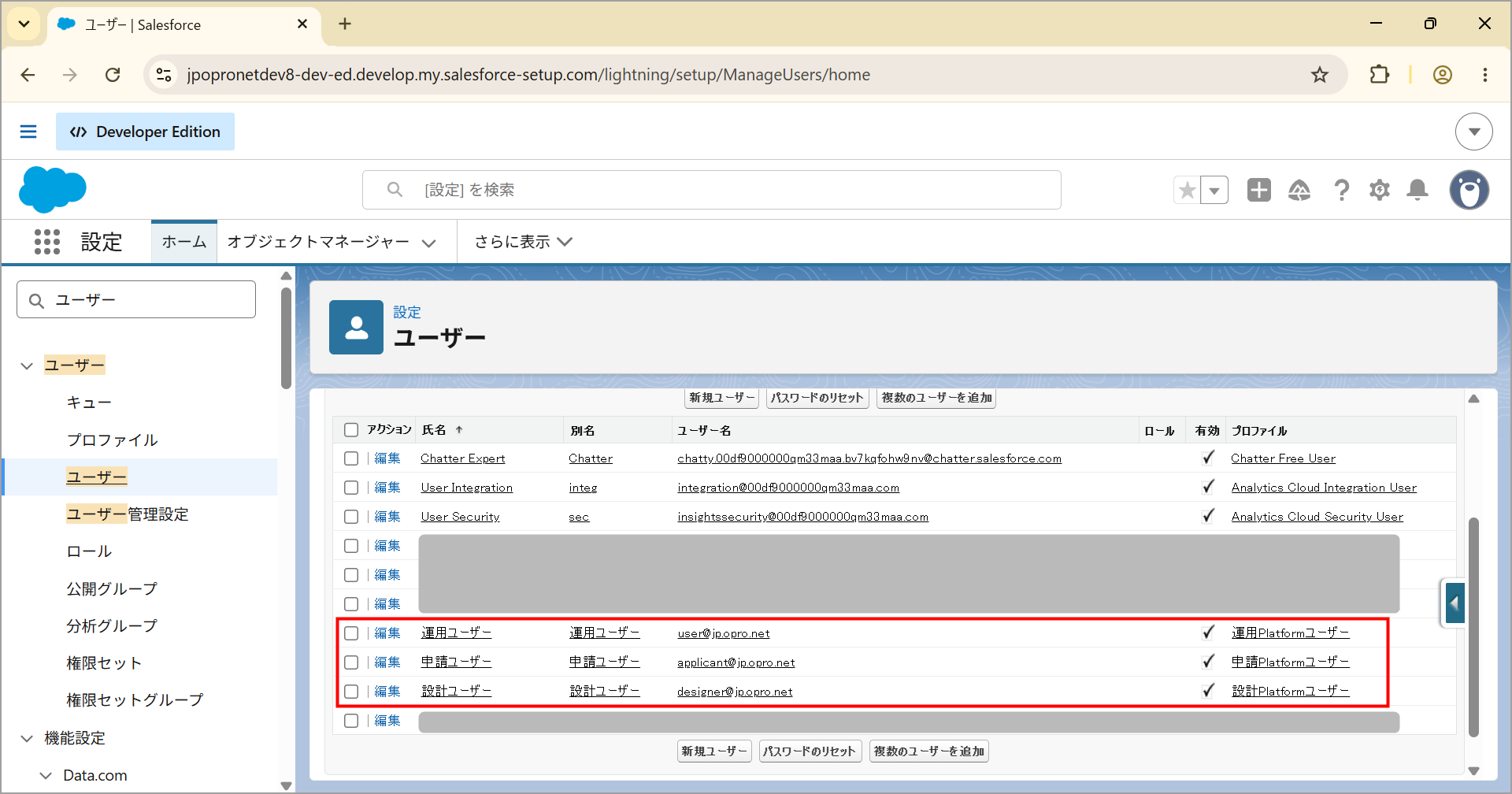Tick the 運用ユーザー row checkbox
Screen dimensions: 1512x794
pos(351,633)
